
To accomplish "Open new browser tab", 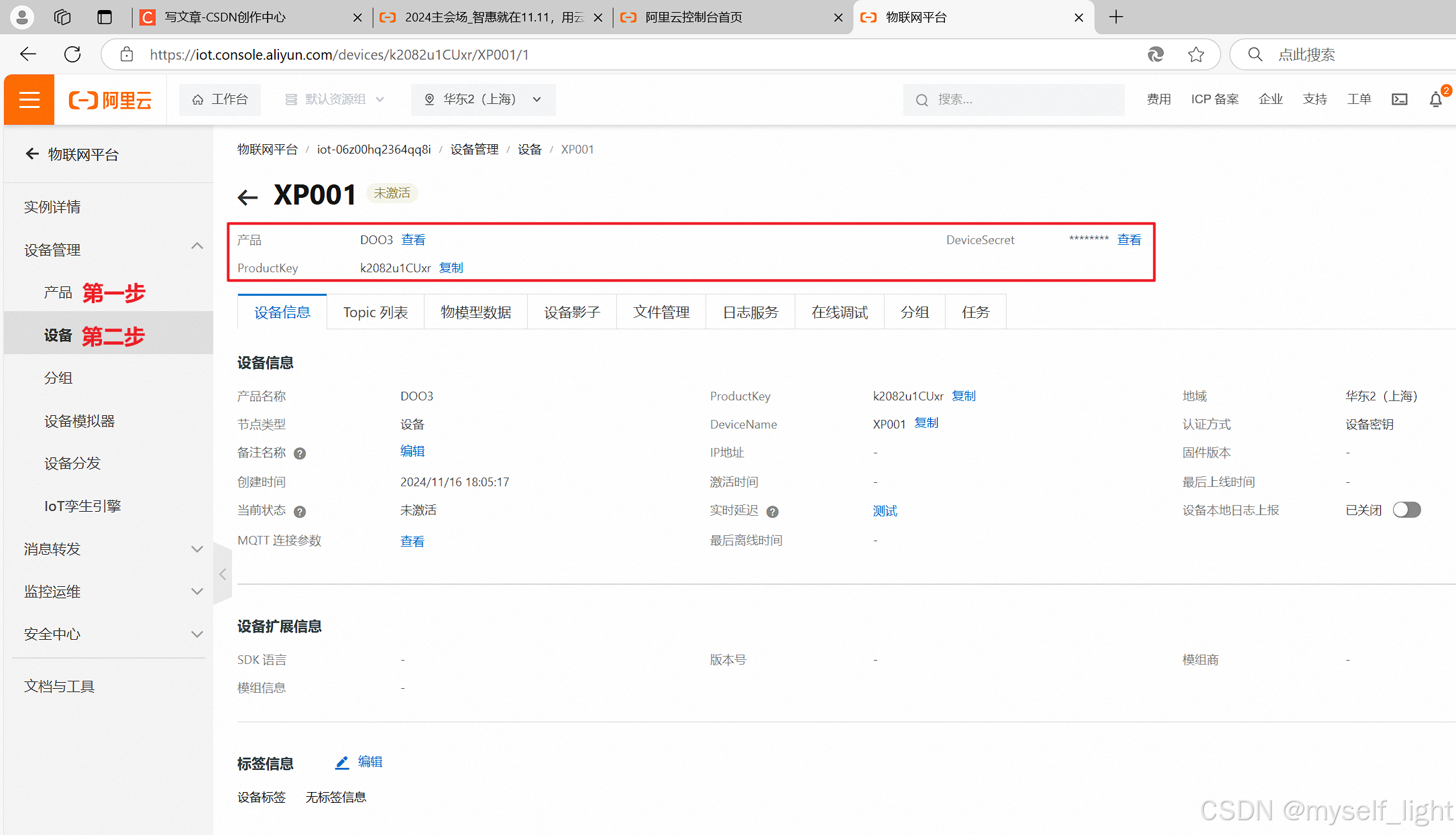I will click(x=1116, y=17).
